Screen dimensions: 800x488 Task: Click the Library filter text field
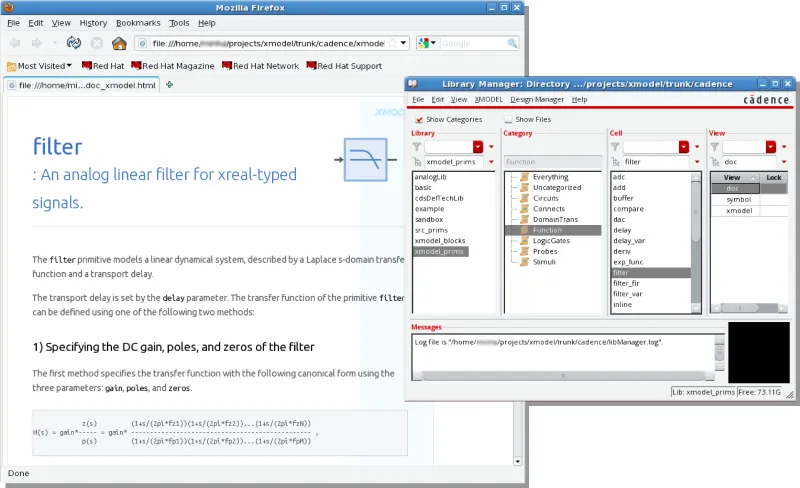coord(448,147)
